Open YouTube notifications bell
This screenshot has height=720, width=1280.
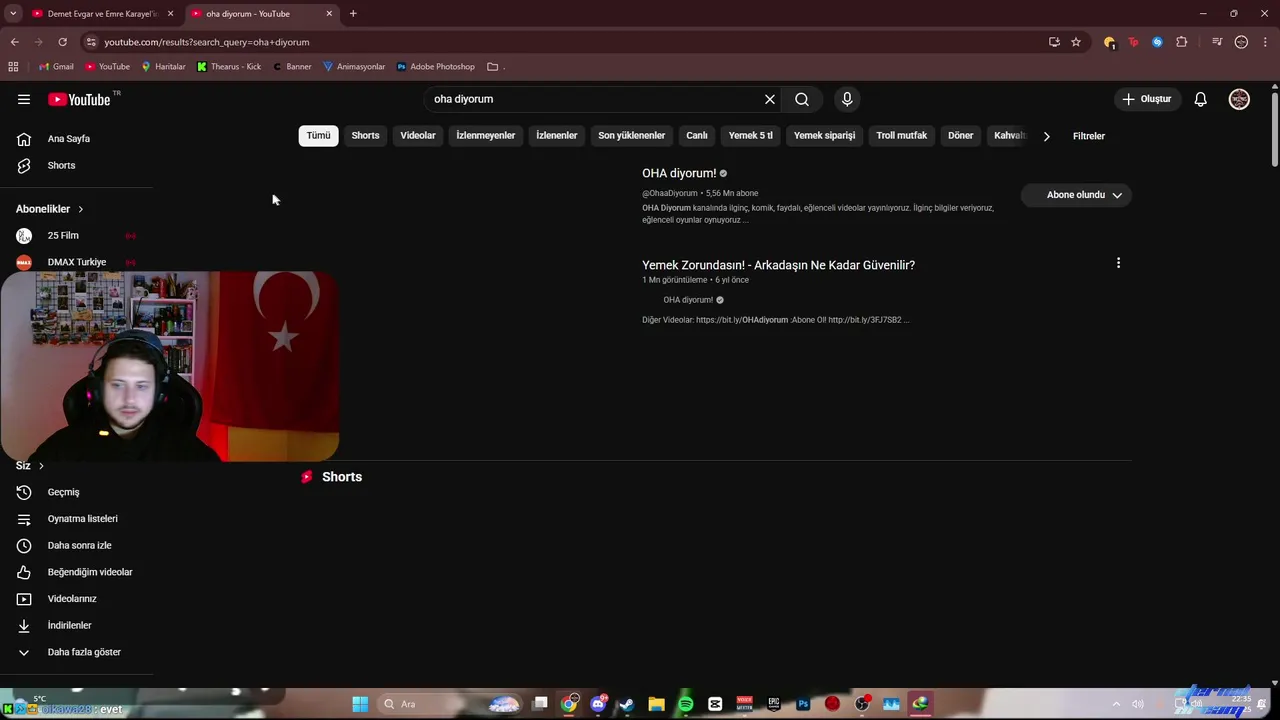click(1200, 99)
